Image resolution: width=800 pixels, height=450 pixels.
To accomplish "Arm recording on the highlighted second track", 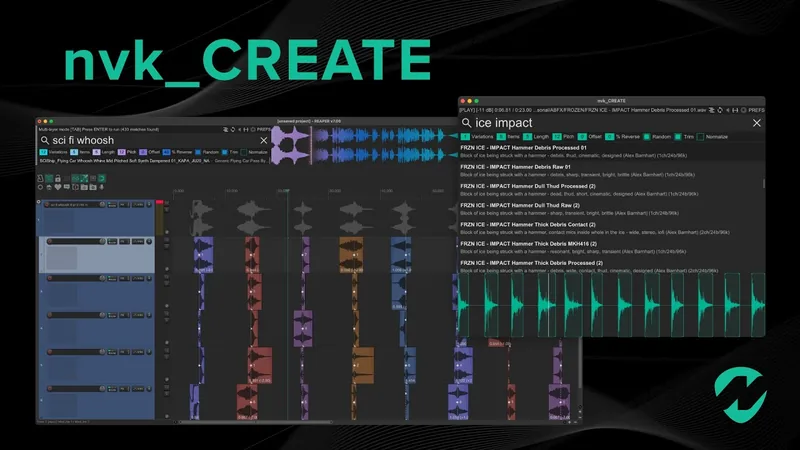I will (x=49, y=241).
